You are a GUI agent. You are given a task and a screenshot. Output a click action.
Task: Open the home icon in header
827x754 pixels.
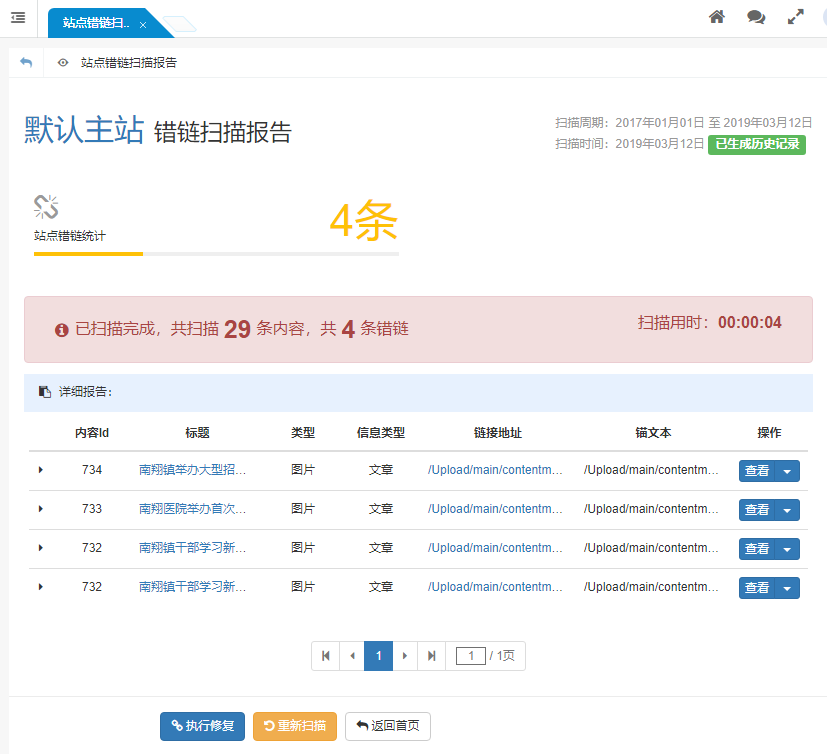(x=716, y=17)
